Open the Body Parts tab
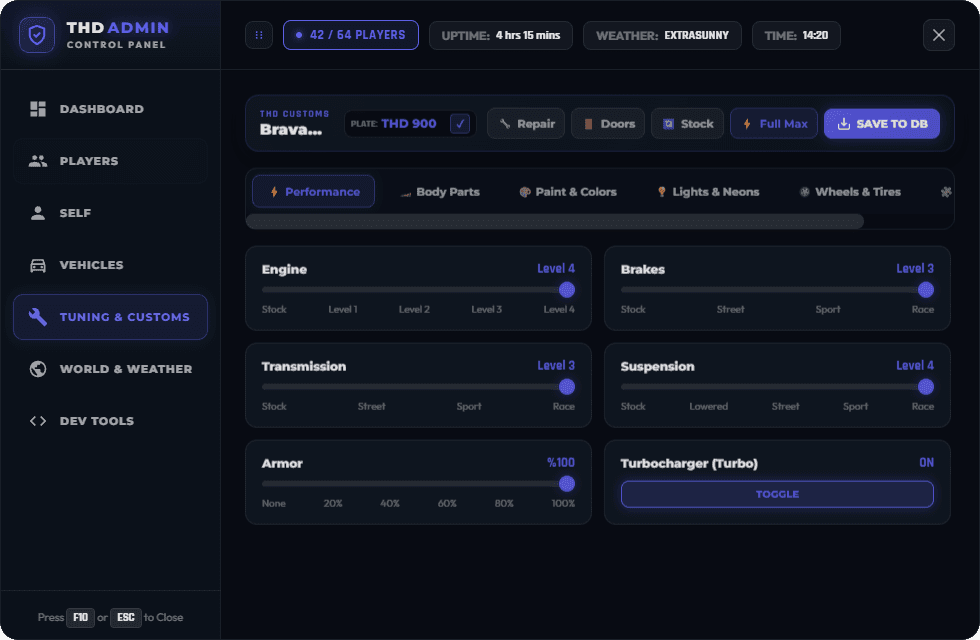Viewport: 980px width, 640px height. pyautogui.click(x=440, y=192)
